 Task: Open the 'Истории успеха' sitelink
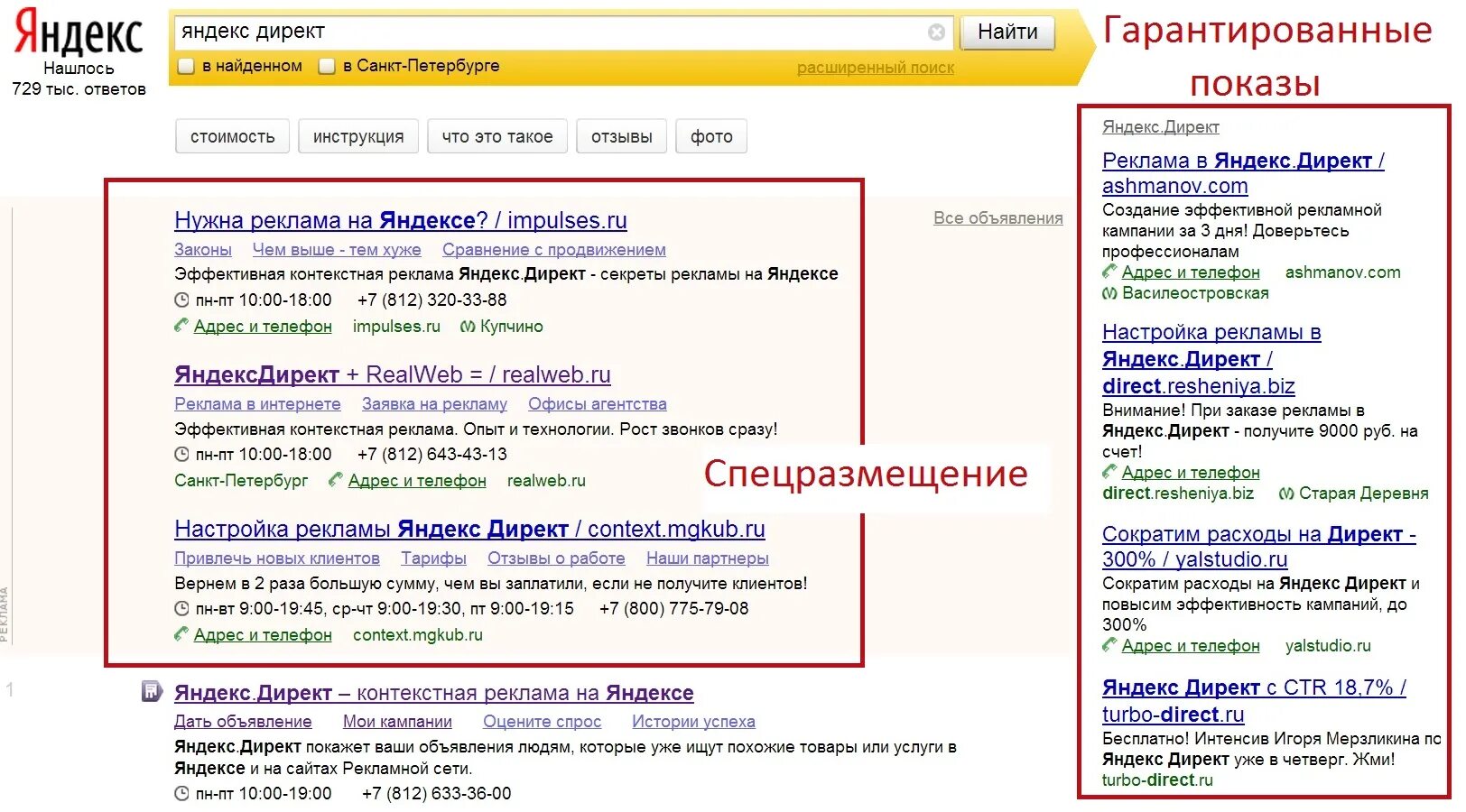click(x=693, y=722)
